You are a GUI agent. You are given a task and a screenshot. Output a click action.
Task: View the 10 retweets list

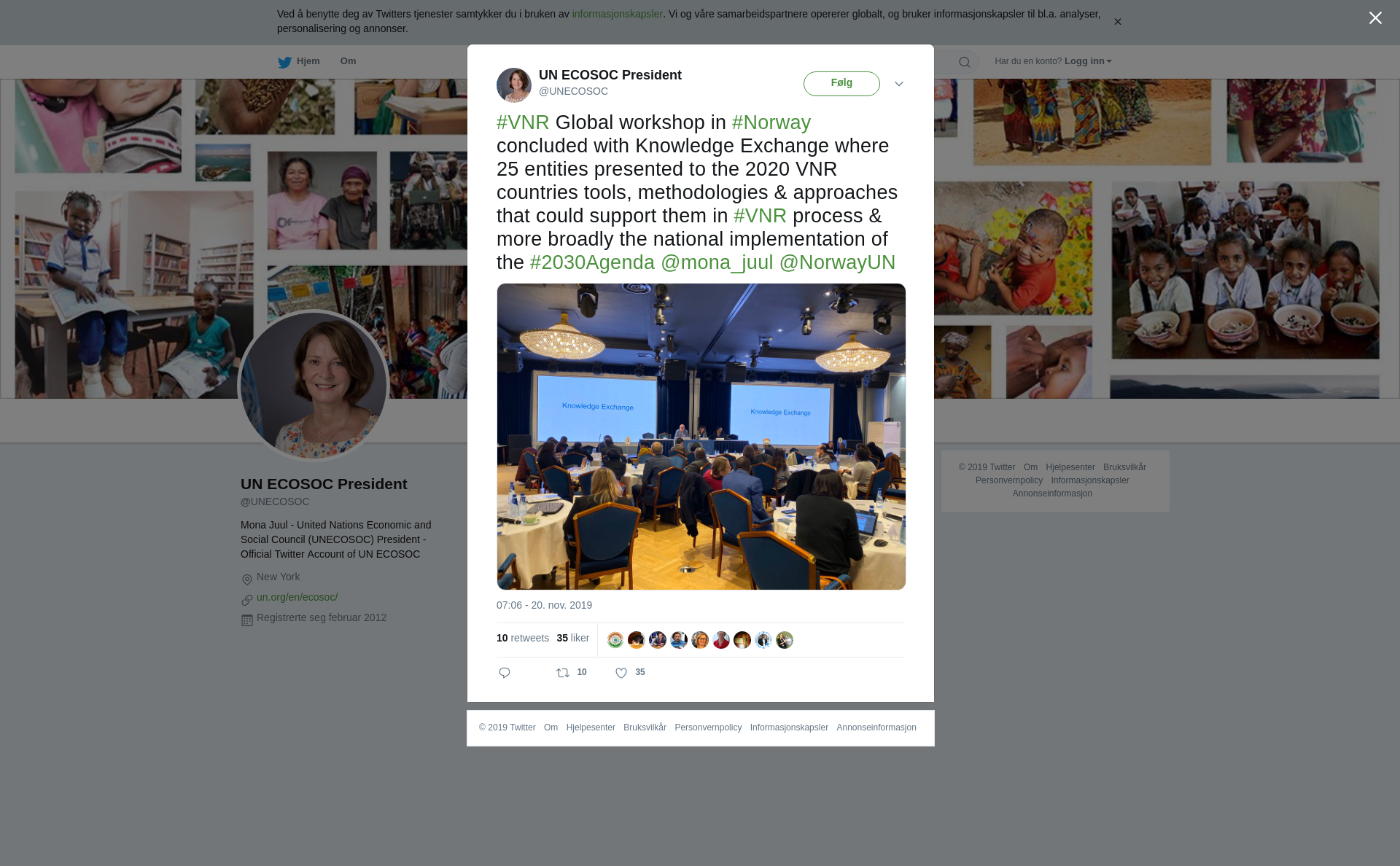tap(523, 638)
